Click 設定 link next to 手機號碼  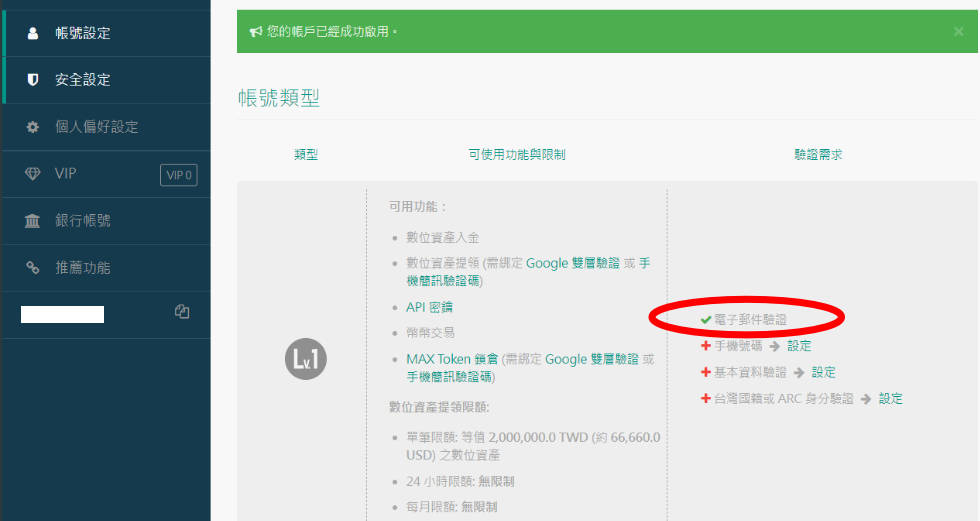point(799,345)
